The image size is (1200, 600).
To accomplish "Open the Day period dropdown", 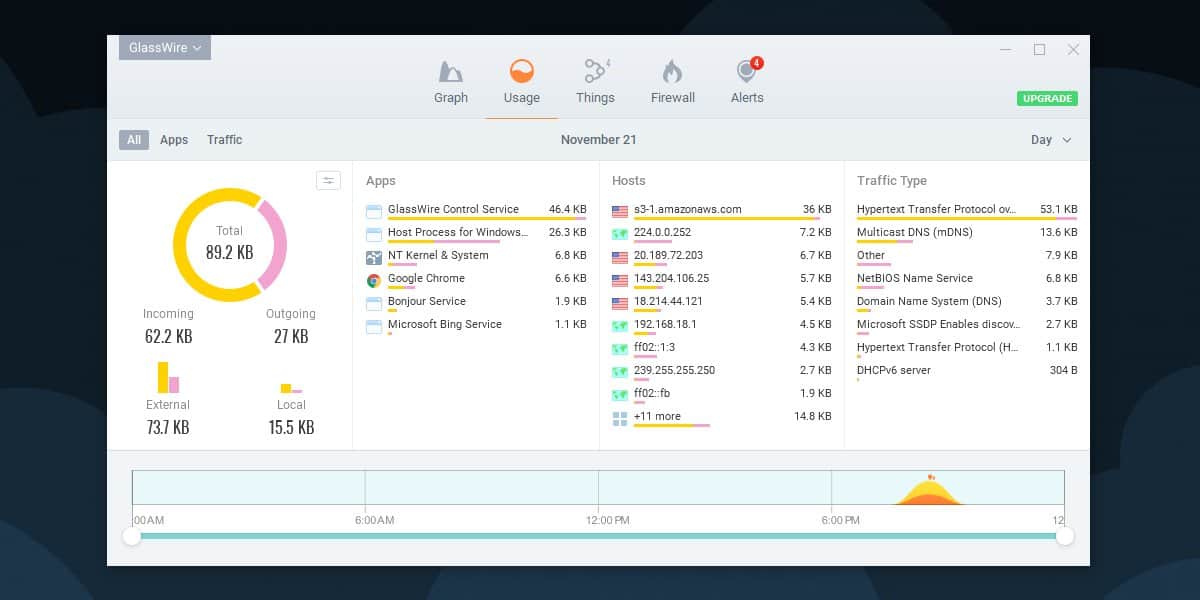I will pyautogui.click(x=1051, y=140).
